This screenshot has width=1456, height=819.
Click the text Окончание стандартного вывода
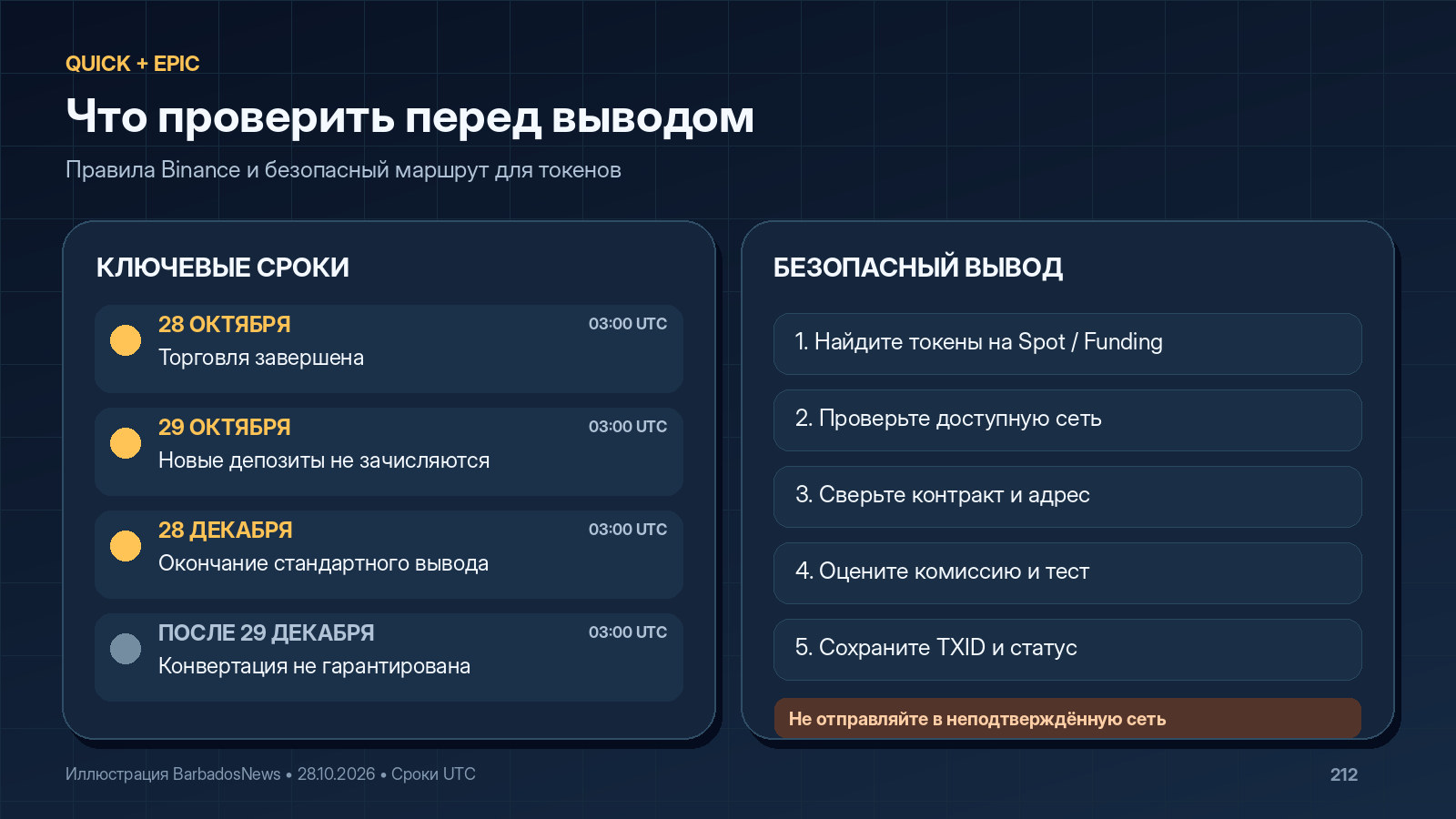(x=323, y=563)
